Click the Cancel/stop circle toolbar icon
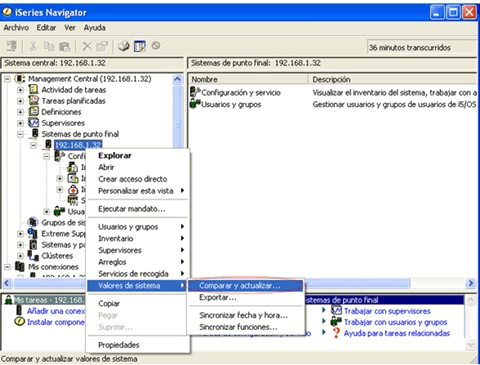Viewport: 480px width, 365px height. coord(156,45)
